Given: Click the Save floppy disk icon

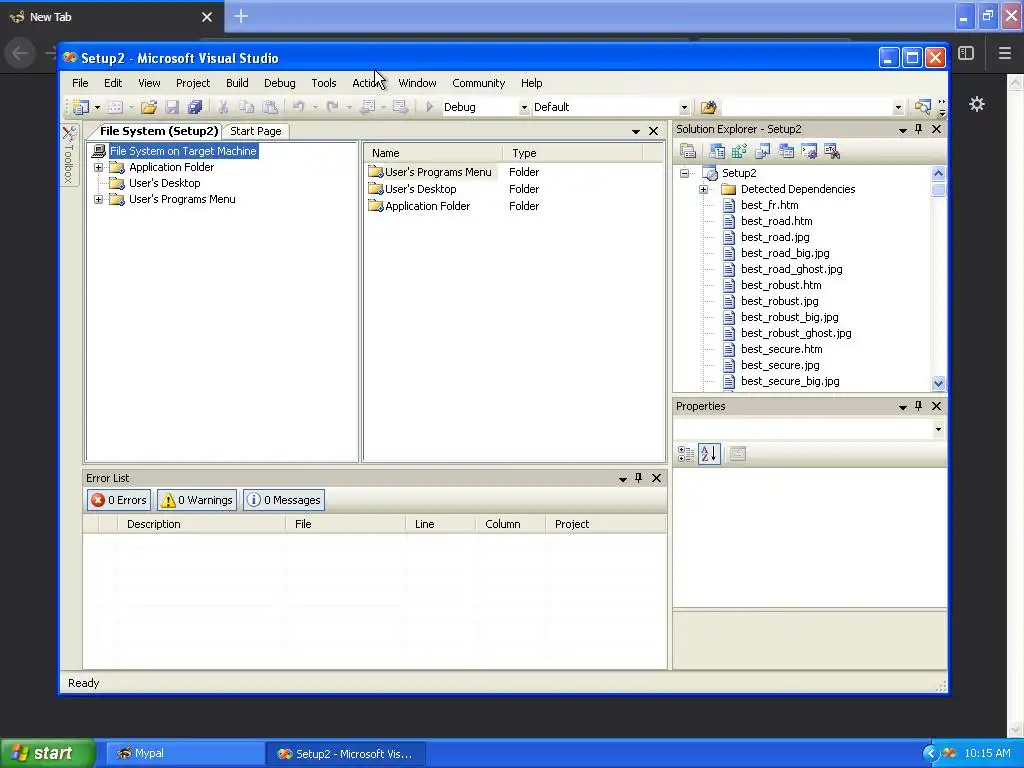Looking at the screenshot, I should pos(172,107).
